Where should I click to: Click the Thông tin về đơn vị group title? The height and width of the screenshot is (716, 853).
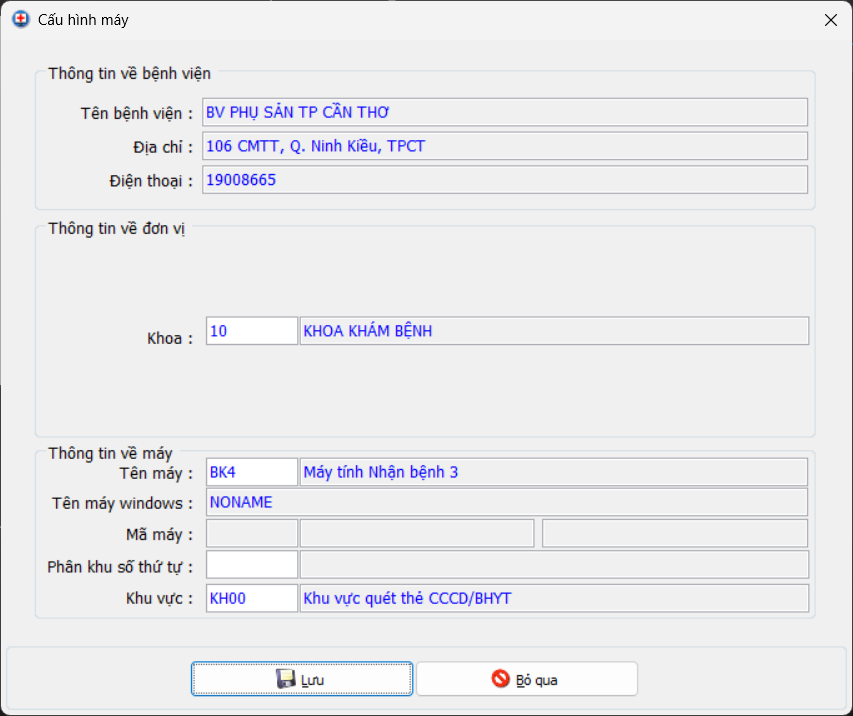(116, 229)
